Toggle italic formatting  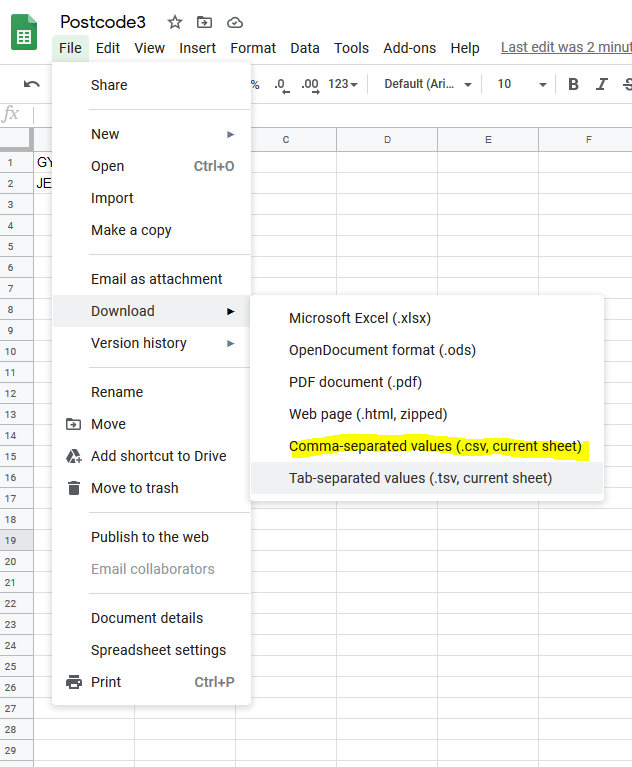click(601, 84)
